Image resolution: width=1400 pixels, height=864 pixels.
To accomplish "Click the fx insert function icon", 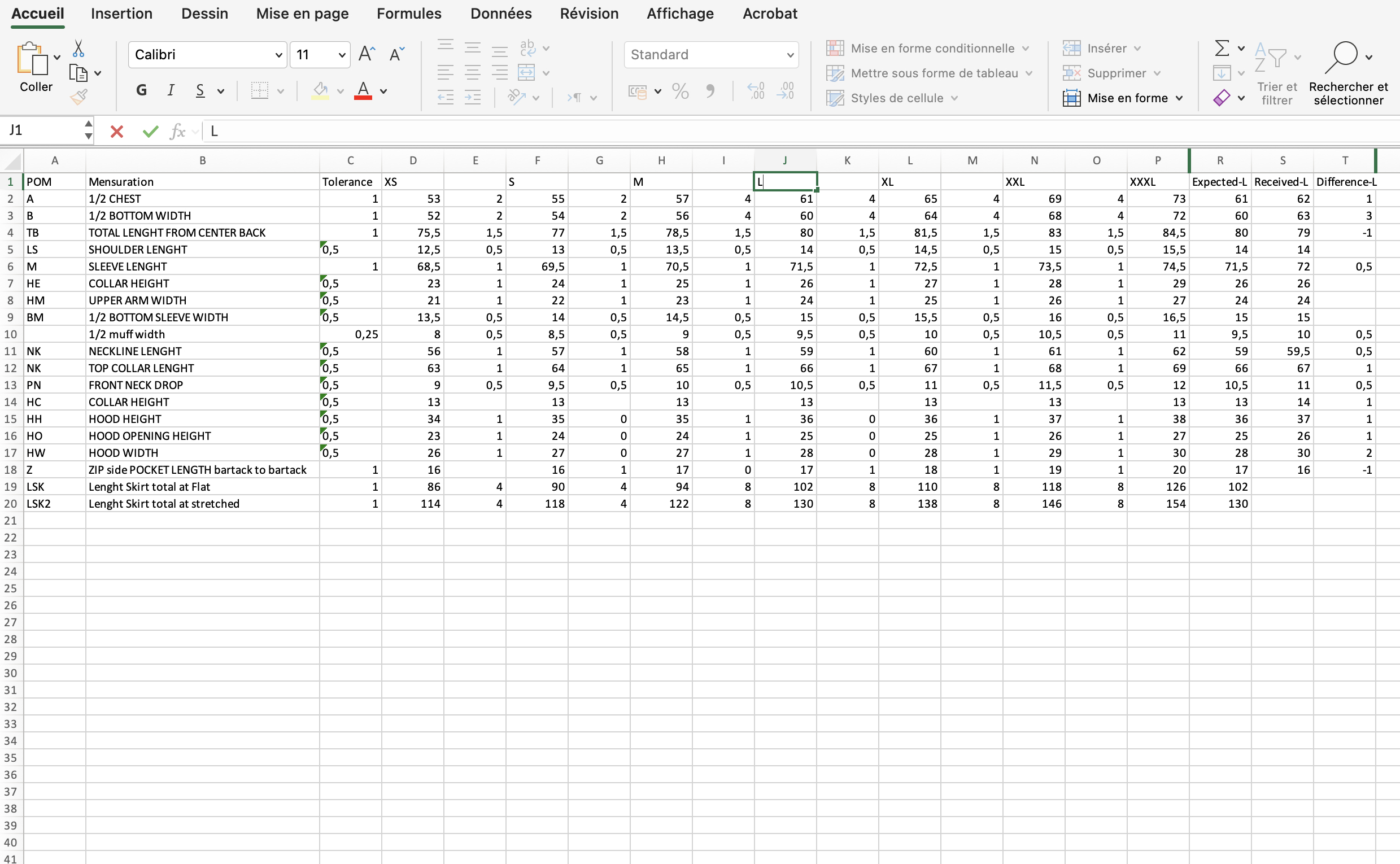I will (178, 132).
